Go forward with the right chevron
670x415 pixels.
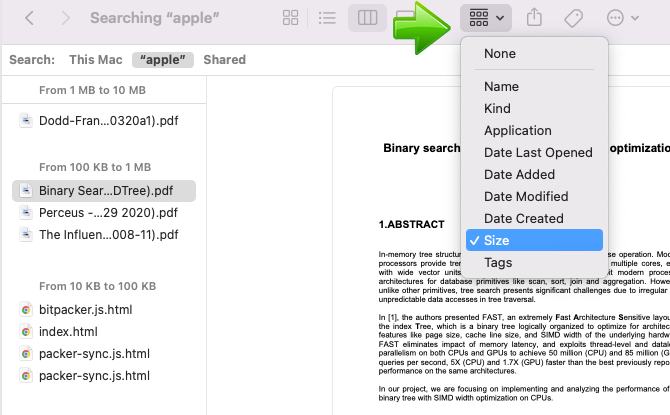pyautogui.click(x=65, y=18)
